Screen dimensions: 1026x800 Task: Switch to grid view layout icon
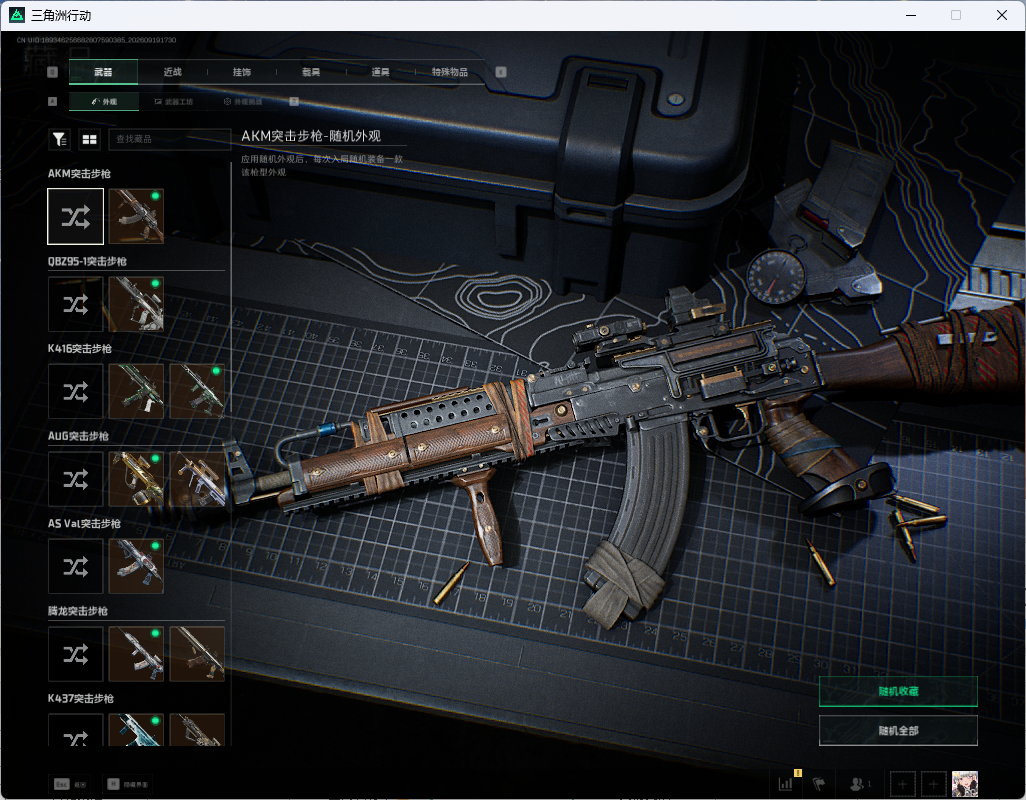click(89, 139)
